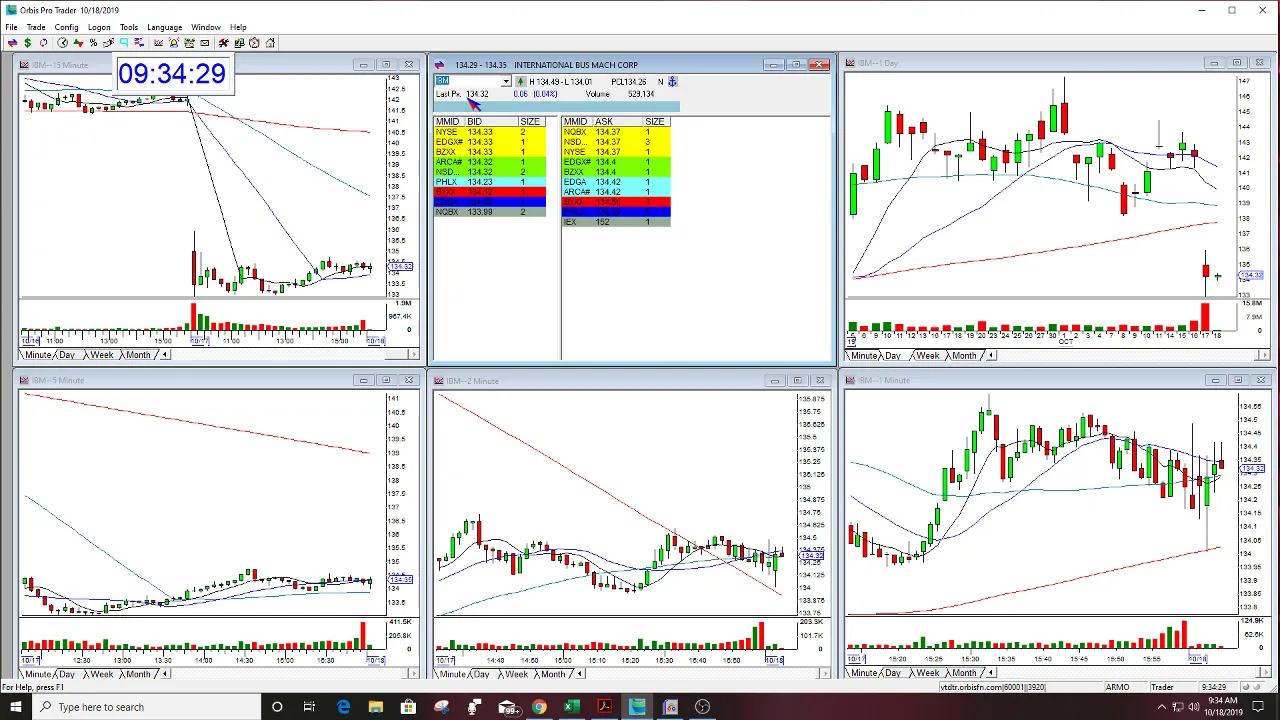Screen dimensions: 1280x720
Task: Select Day tab in the IBM 5 Minute chart
Action: [67, 674]
